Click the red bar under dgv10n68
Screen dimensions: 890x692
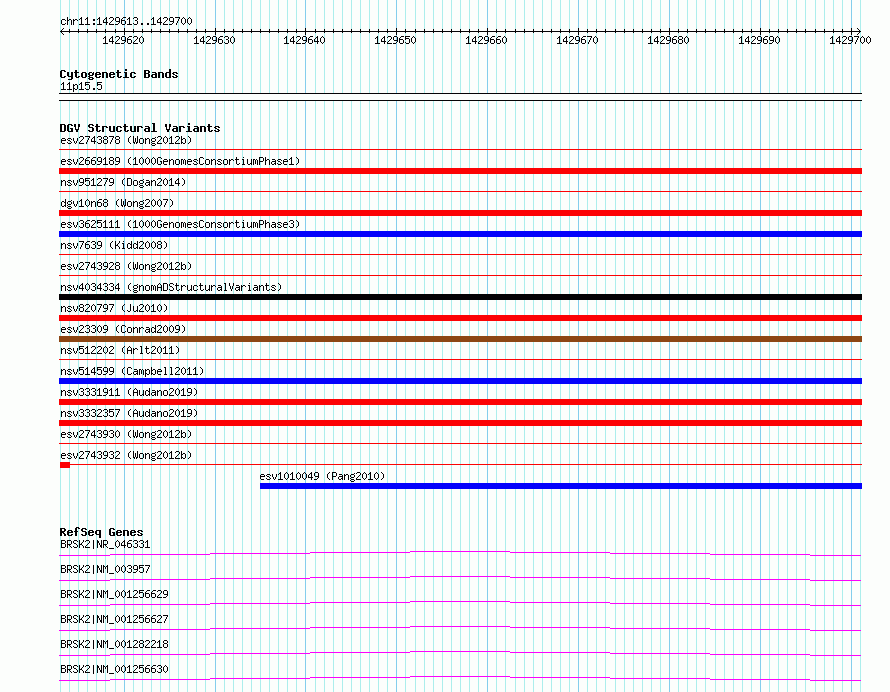click(x=460, y=213)
